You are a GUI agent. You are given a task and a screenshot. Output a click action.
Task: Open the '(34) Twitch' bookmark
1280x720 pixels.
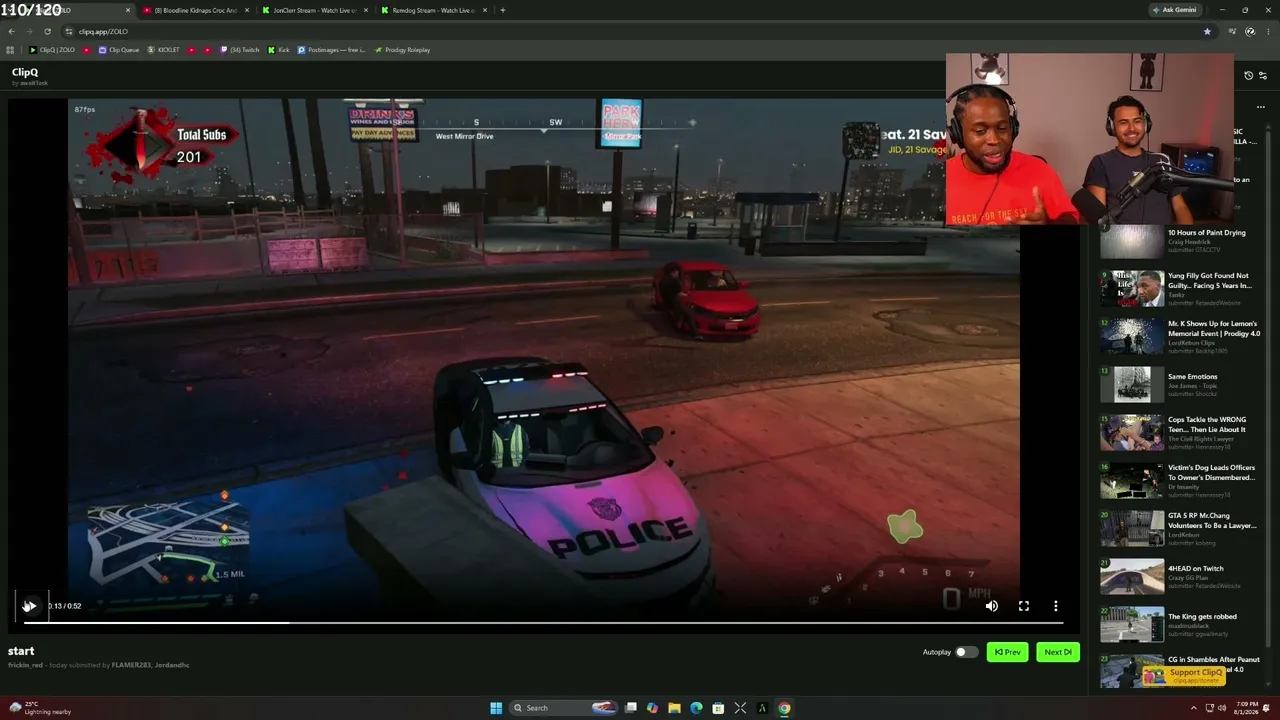[239, 50]
